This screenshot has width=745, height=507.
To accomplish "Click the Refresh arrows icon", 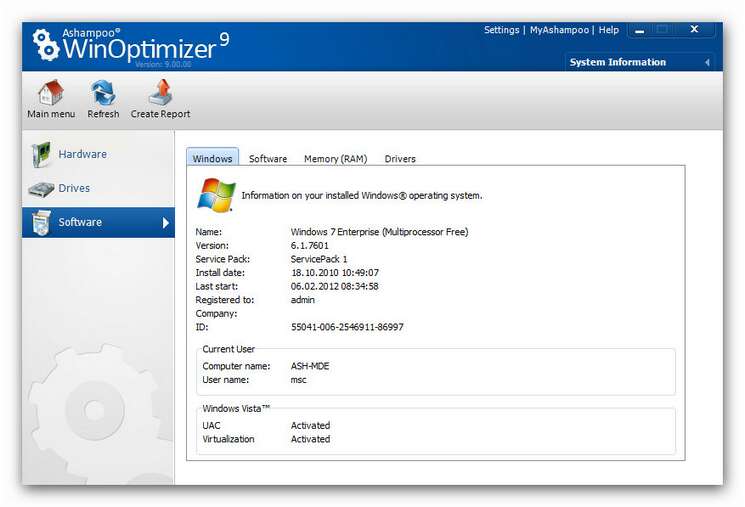I will pos(103,93).
